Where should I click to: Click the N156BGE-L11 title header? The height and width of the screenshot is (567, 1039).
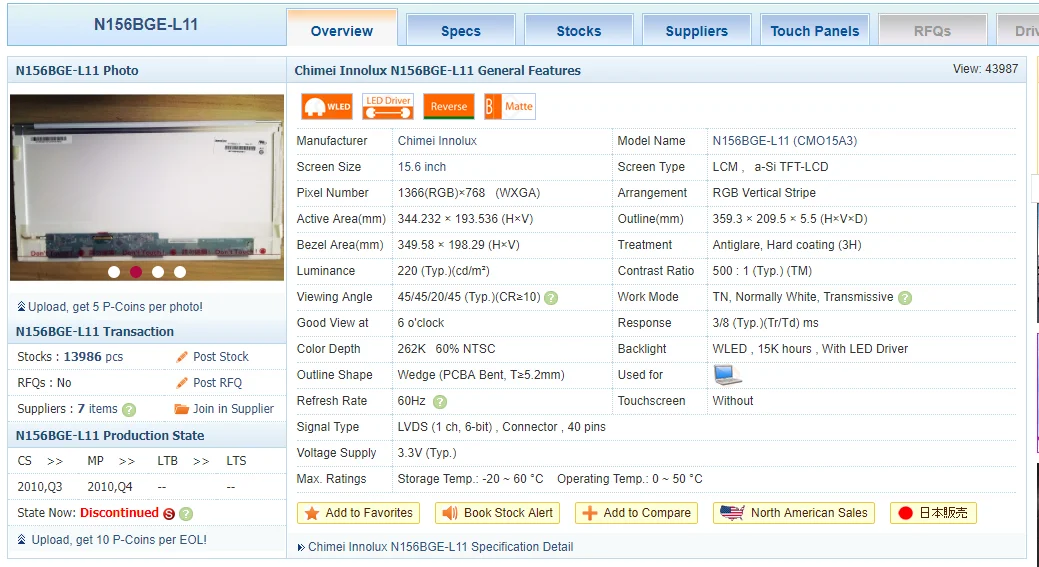tap(146, 25)
